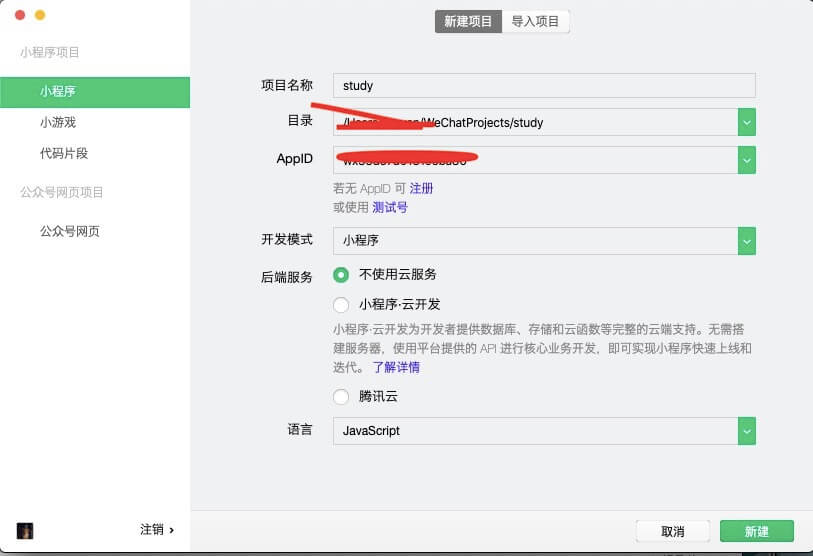Click the 项目名称 input field

[544, 86]
